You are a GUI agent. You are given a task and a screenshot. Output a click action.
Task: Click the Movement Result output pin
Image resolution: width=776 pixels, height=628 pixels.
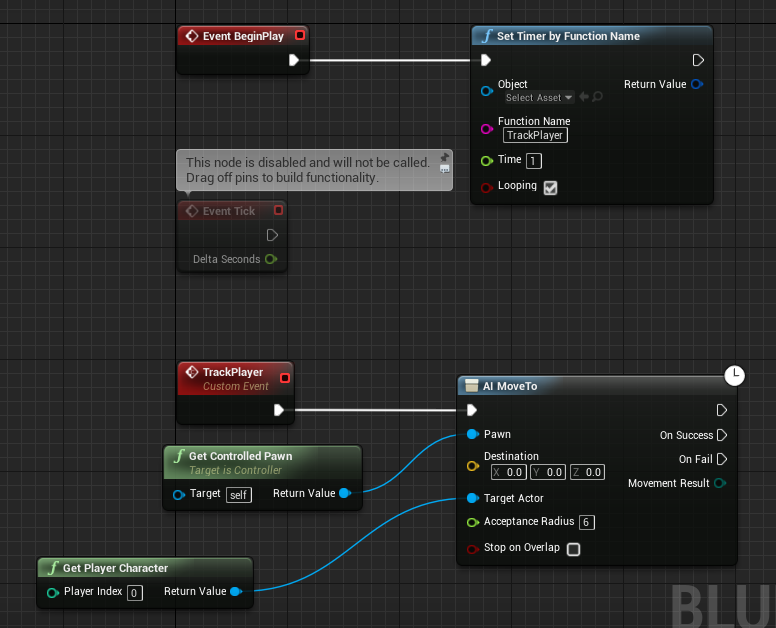point(720,483)
